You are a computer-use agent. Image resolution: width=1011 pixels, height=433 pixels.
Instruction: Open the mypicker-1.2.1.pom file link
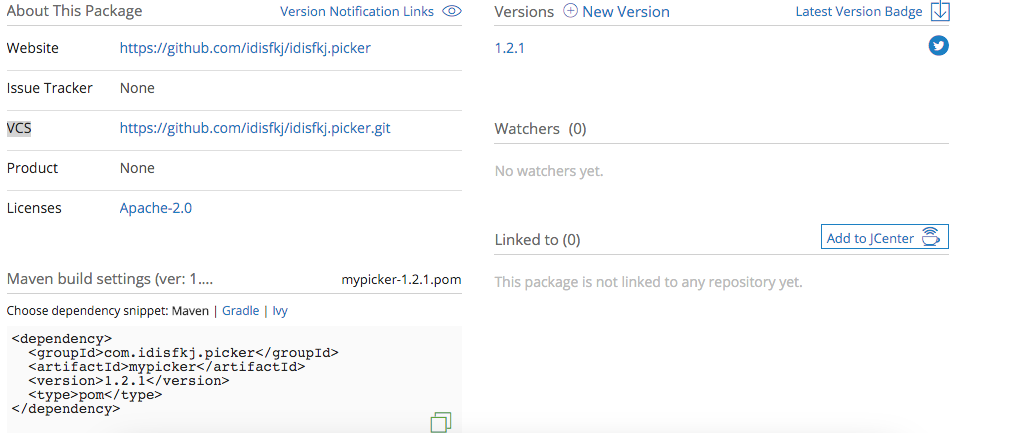401,279
